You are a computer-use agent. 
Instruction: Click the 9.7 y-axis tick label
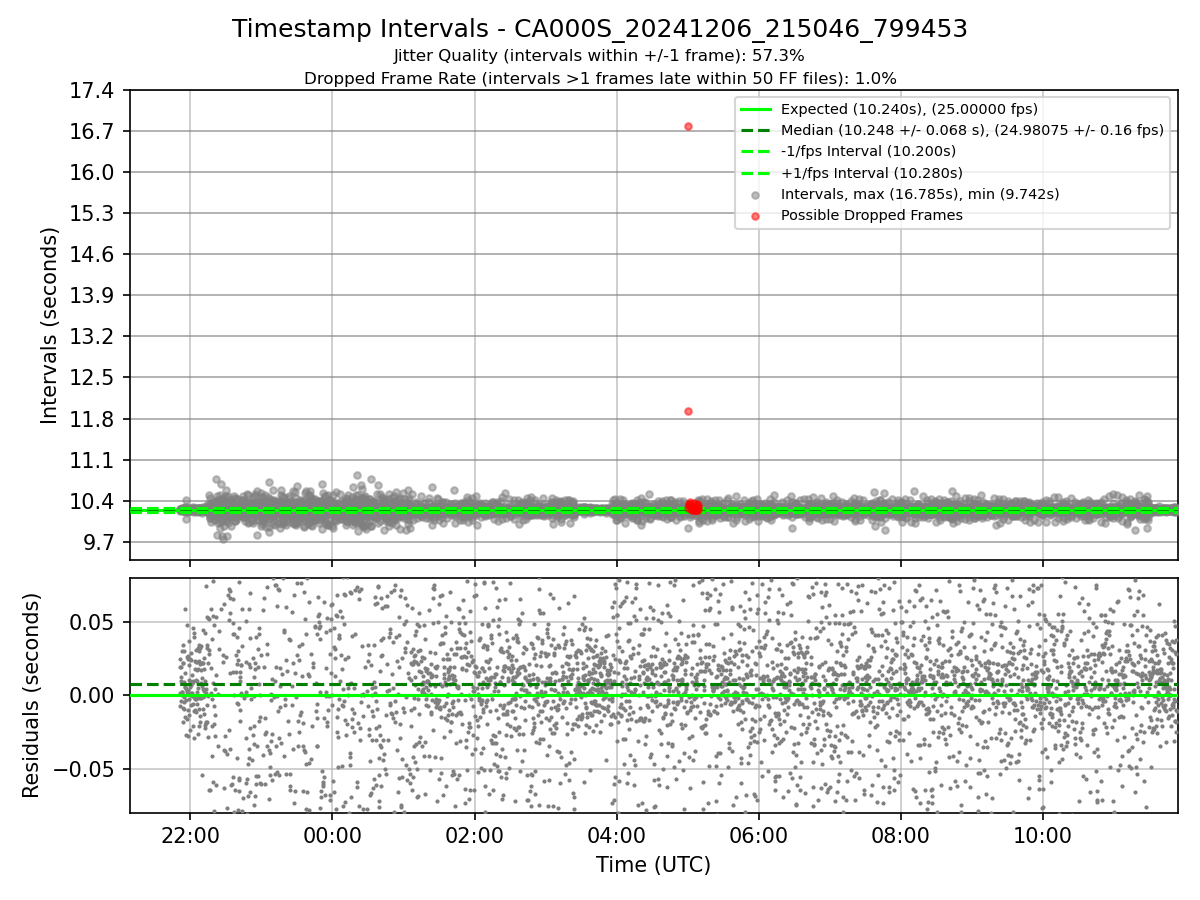click(x=101, y=542)
